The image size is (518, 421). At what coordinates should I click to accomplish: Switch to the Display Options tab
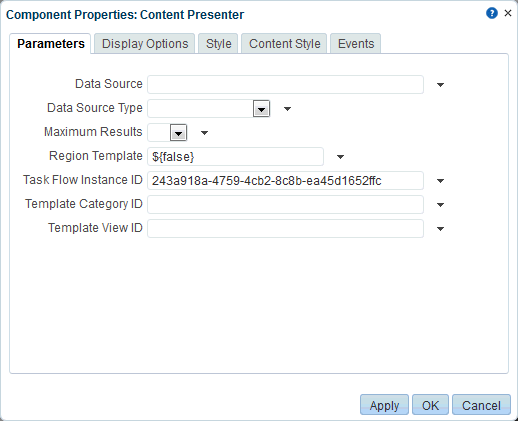pyautogui.click(x=145, y=44)
